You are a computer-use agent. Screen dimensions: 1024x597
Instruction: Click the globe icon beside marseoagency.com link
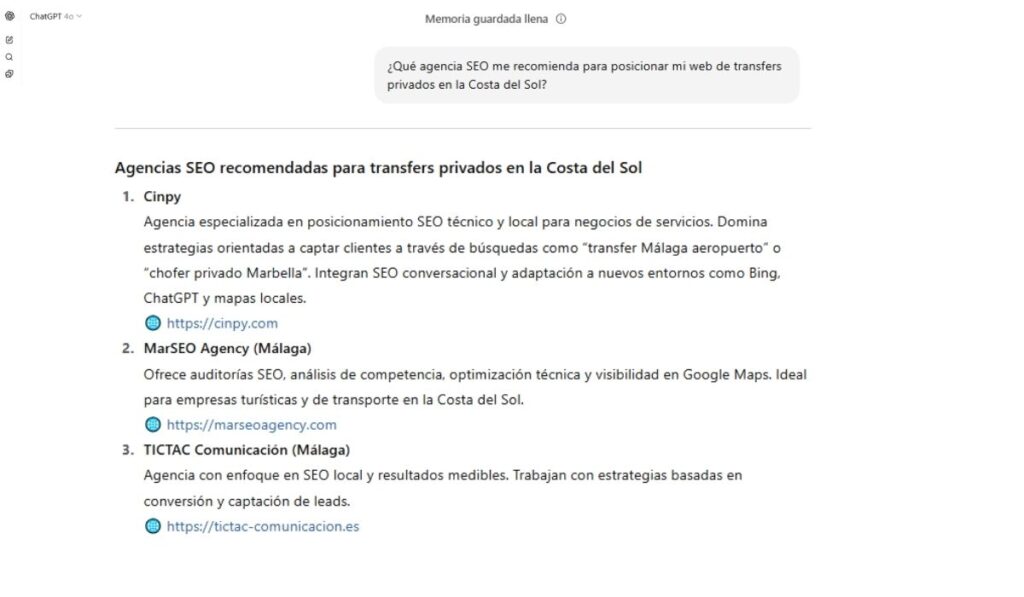153,424
